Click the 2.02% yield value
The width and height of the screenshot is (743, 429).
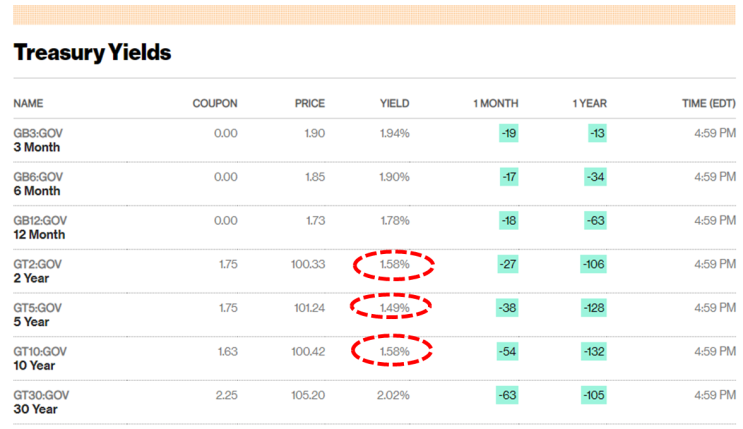[393, 395]
